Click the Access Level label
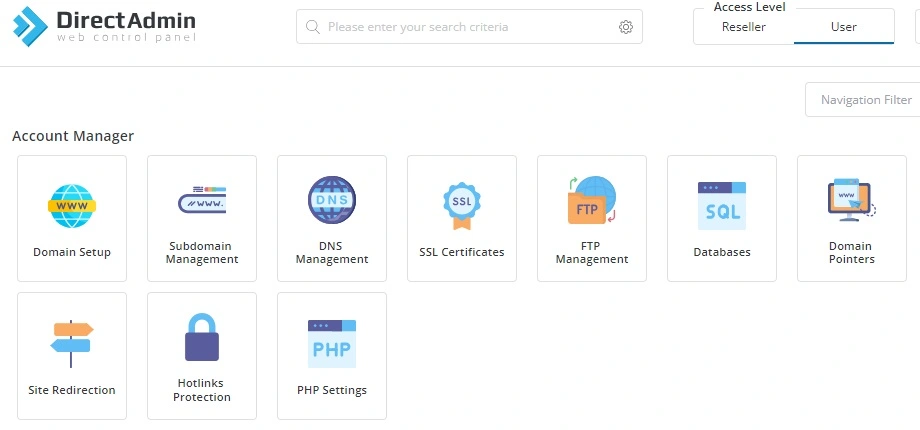 [x=749, y=7]
